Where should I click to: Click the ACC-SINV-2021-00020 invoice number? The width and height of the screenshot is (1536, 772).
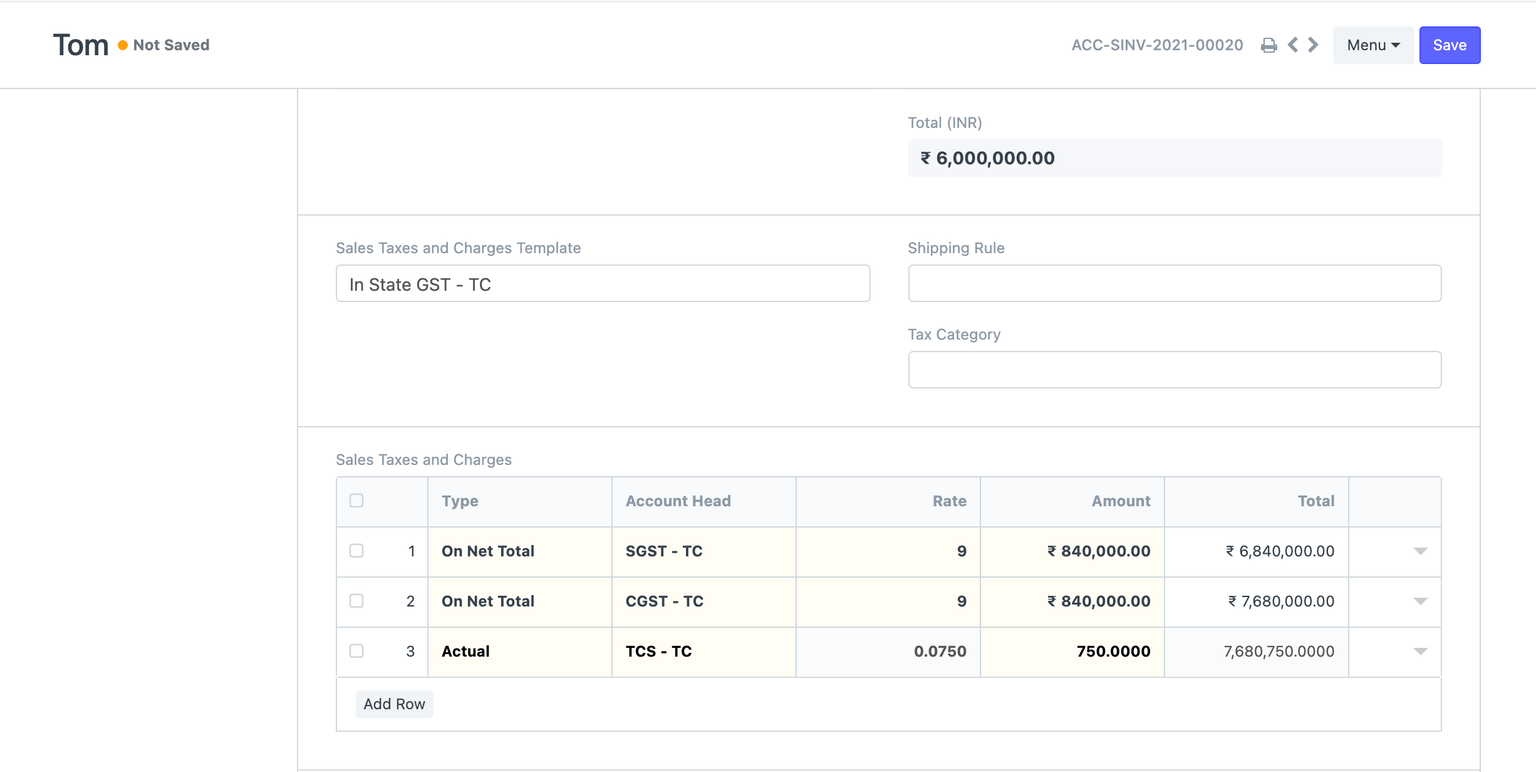coord(1157,45)
